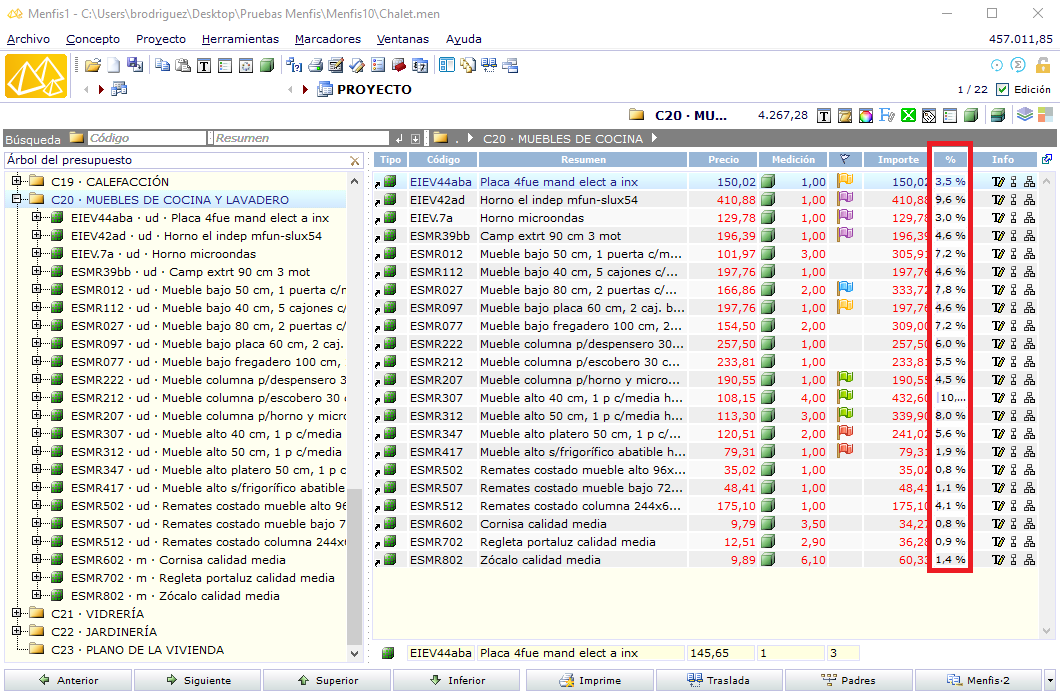Click the Imprime button
1060x695 pixels.
[x=590, y=680]
